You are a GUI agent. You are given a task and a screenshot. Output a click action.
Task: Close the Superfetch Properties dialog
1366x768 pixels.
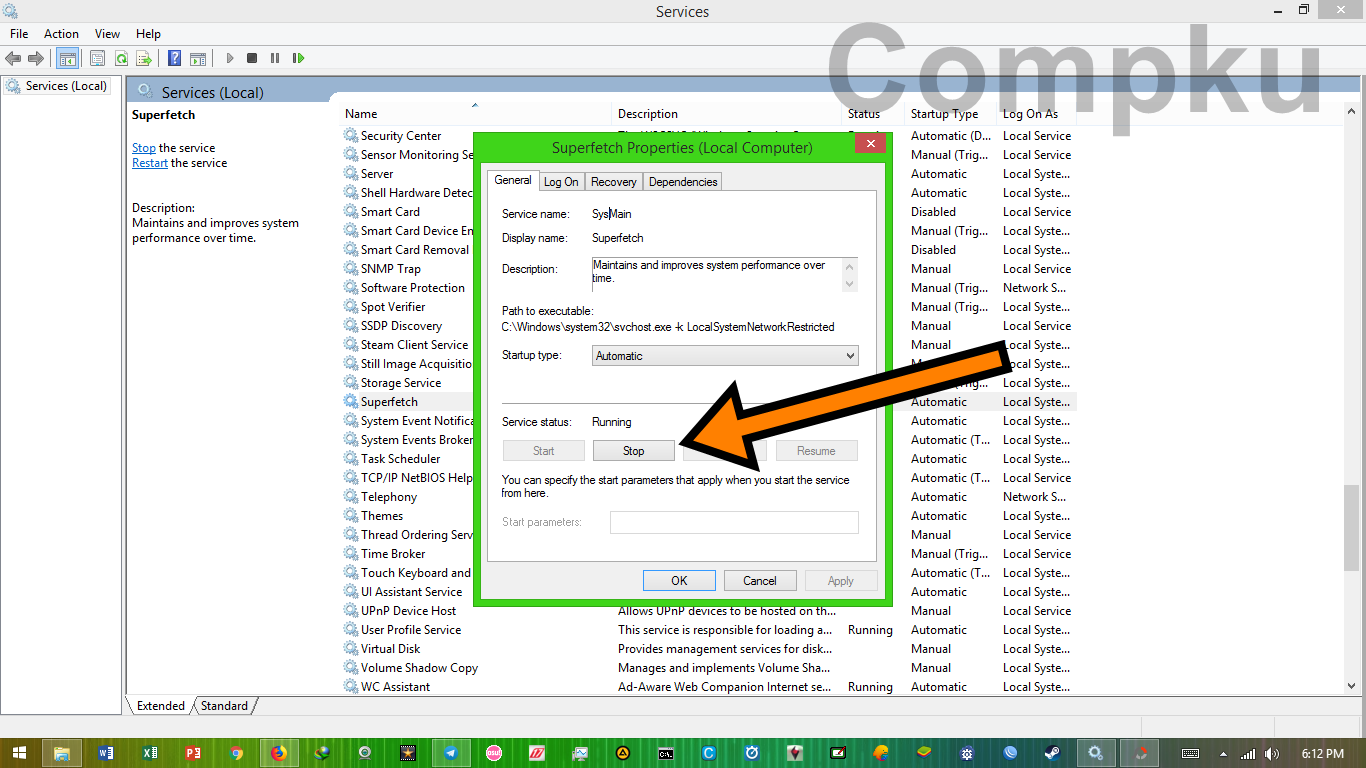(870, 144)
